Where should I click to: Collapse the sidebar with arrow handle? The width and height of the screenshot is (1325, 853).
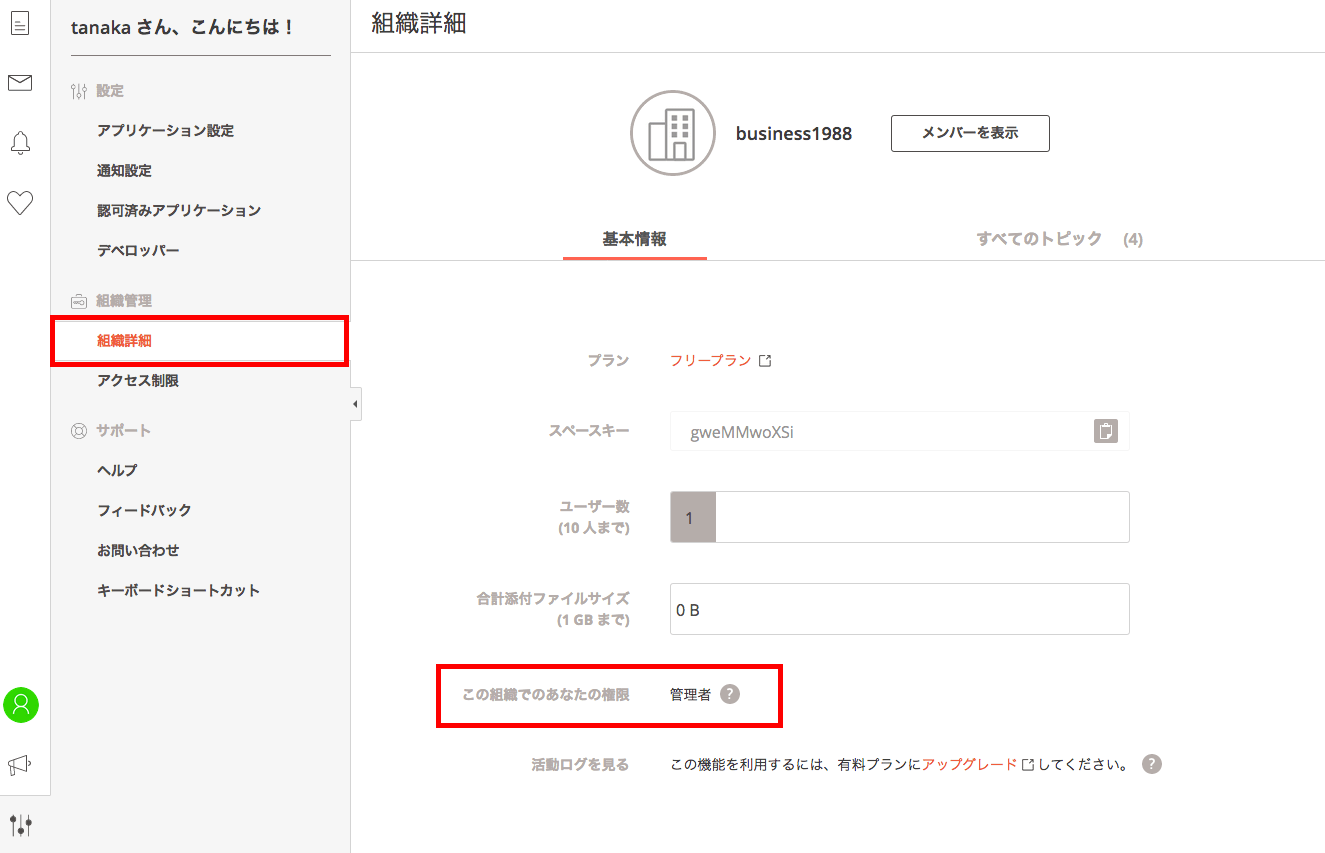pyautogui.click(x=355, y=404)
